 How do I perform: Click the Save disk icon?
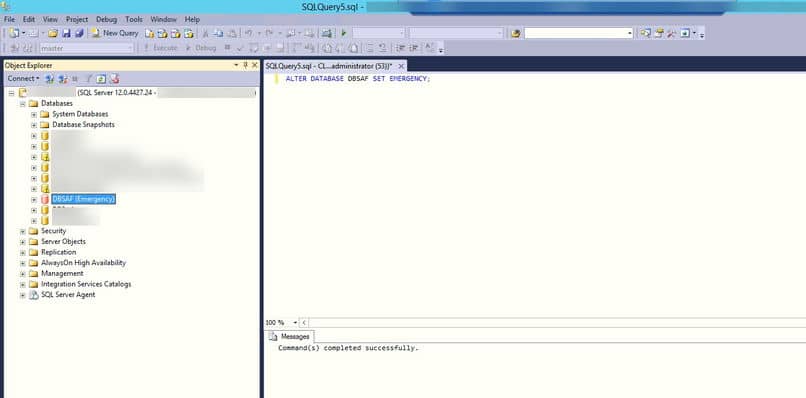tap(66, 33)
